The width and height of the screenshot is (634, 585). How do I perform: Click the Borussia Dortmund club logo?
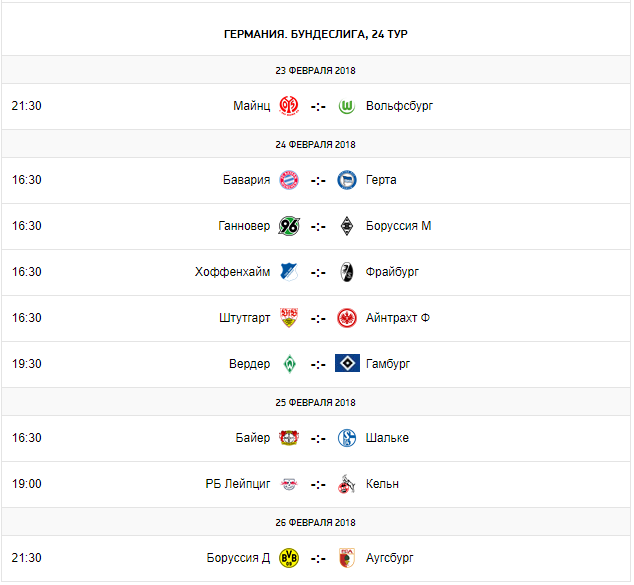pyautogui.click(x=289, y=558)
